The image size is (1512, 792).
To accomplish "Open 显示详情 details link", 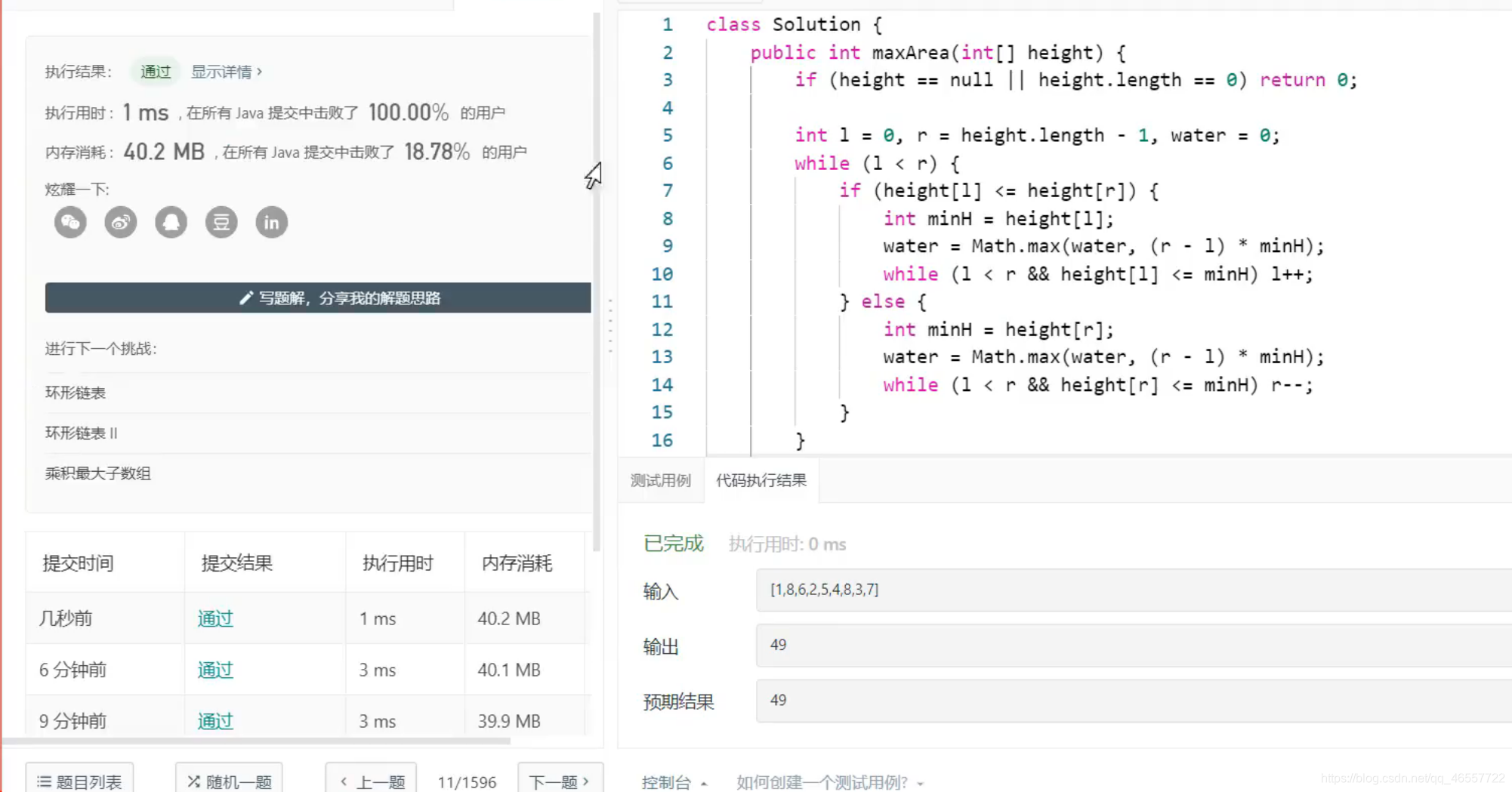I will pos(227,72).
